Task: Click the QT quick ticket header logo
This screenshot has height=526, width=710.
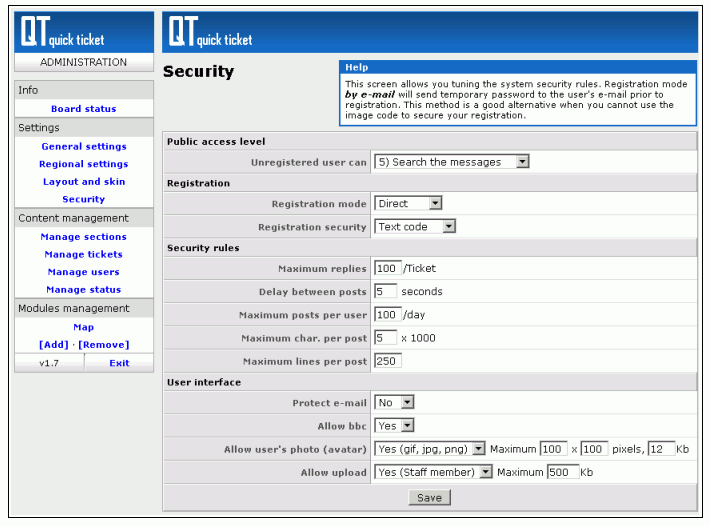Action: click(211, 33)
